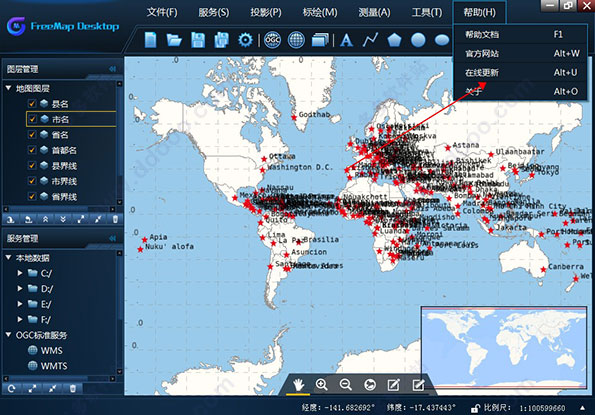Choose 在线更新 from the help menu
Image resolution: width=595 pixels, height=415 pixels.
click(520, 72)
